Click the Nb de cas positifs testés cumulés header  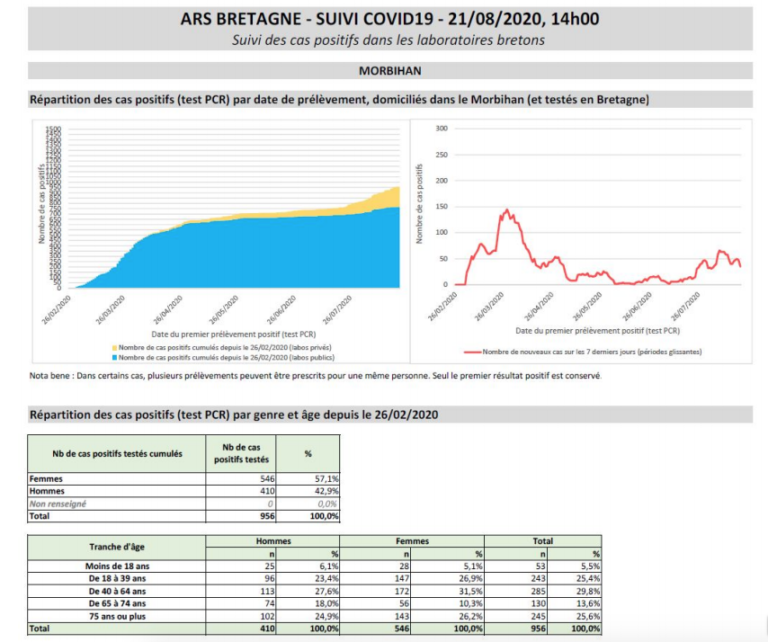point(116,453)
